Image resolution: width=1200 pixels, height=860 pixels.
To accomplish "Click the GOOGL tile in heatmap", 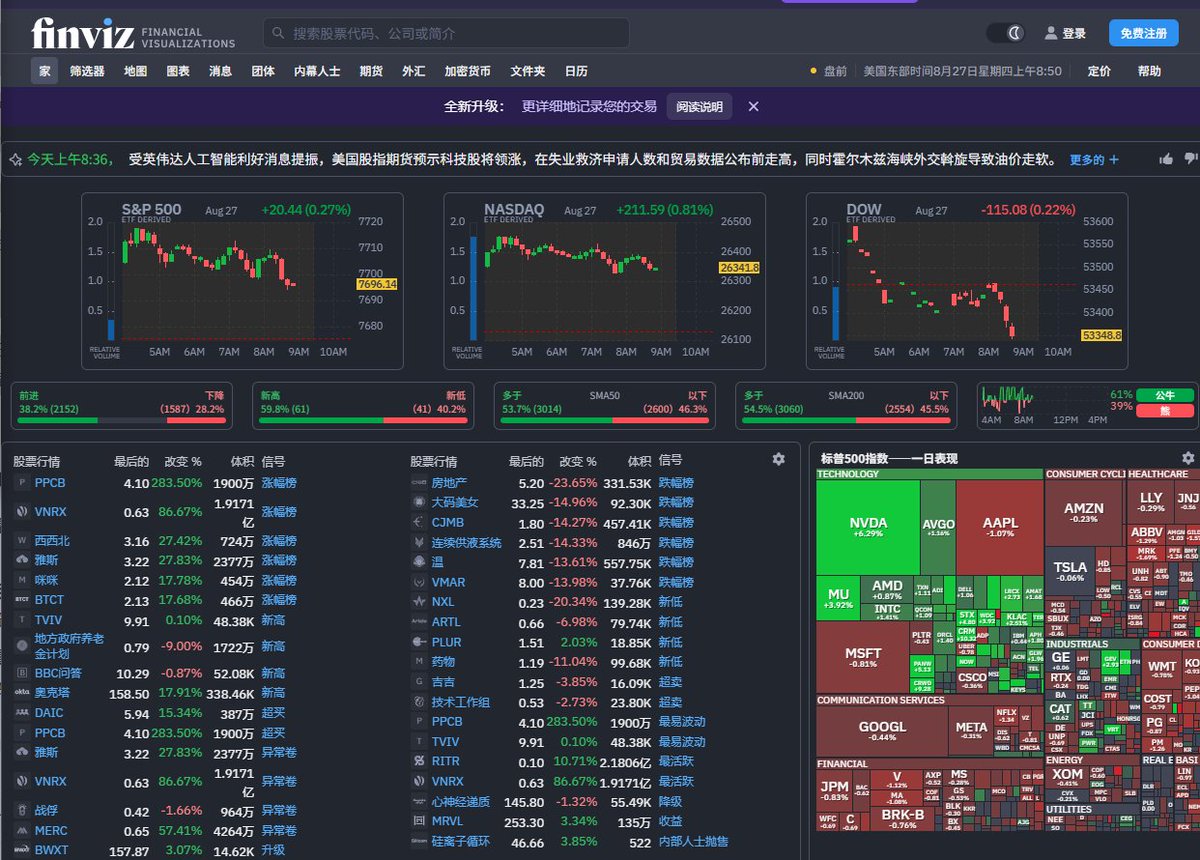I will point(882,730).
